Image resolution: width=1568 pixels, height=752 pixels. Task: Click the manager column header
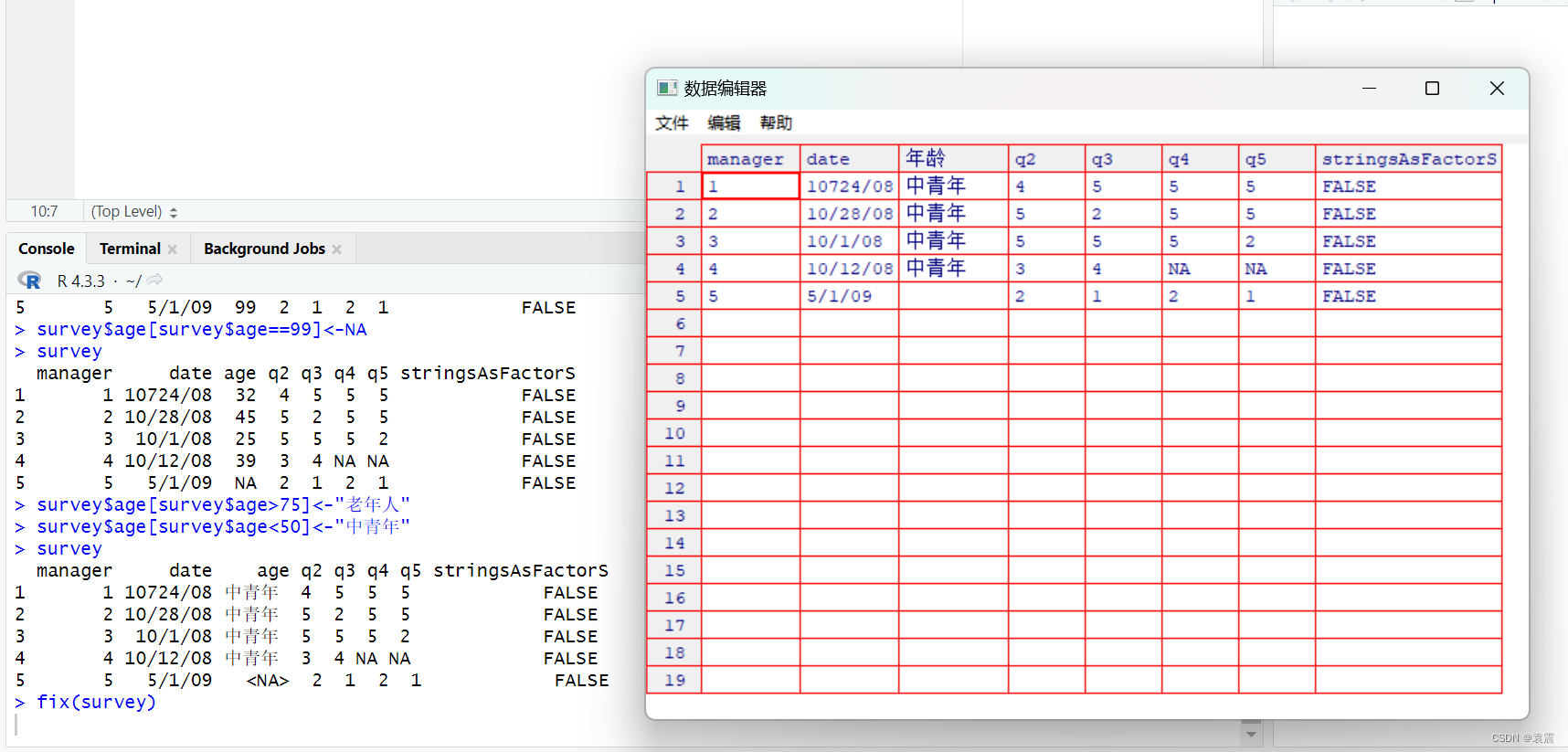tap(750, 158)
